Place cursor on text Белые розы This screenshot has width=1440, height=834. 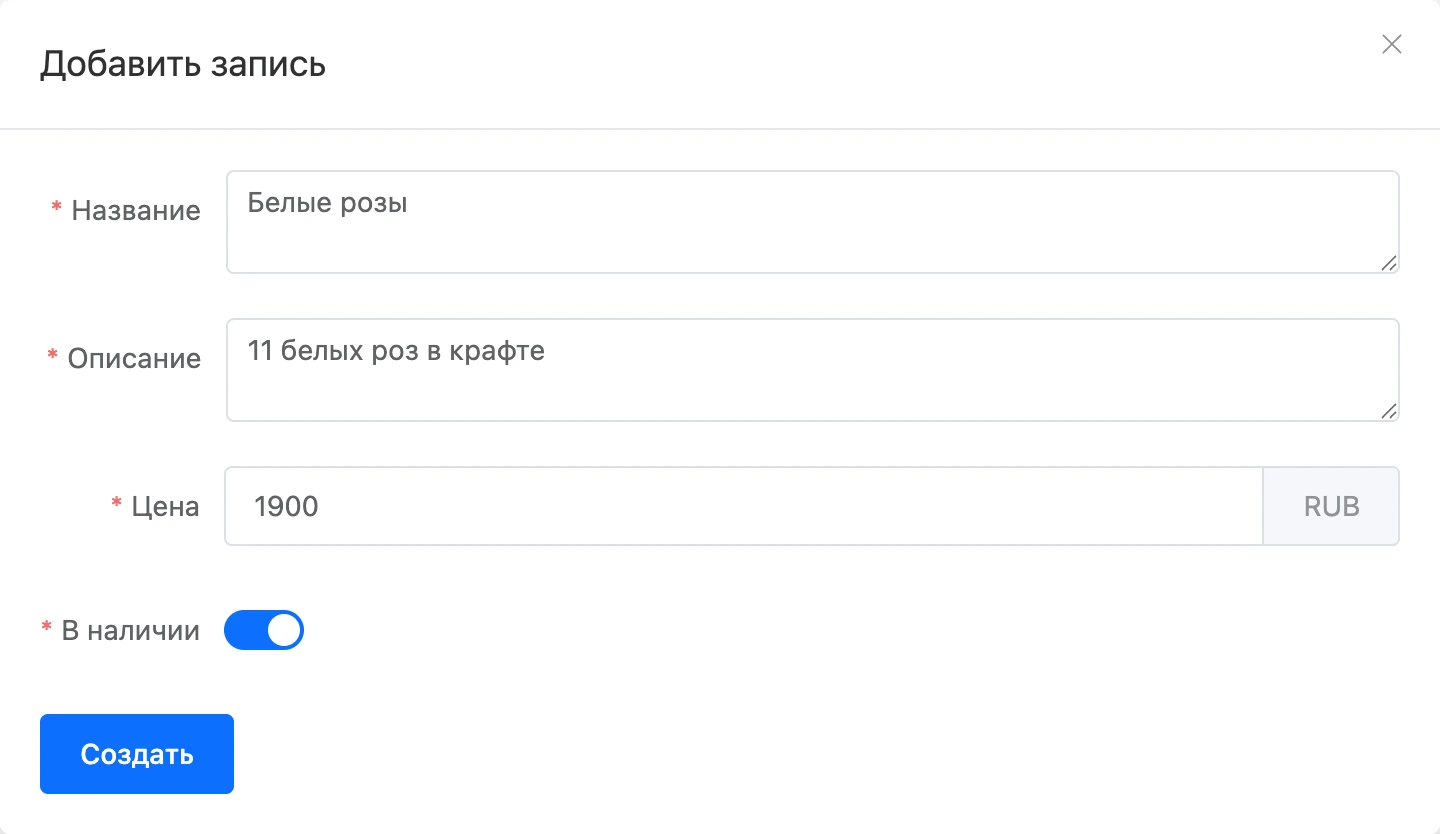(328, 204)
